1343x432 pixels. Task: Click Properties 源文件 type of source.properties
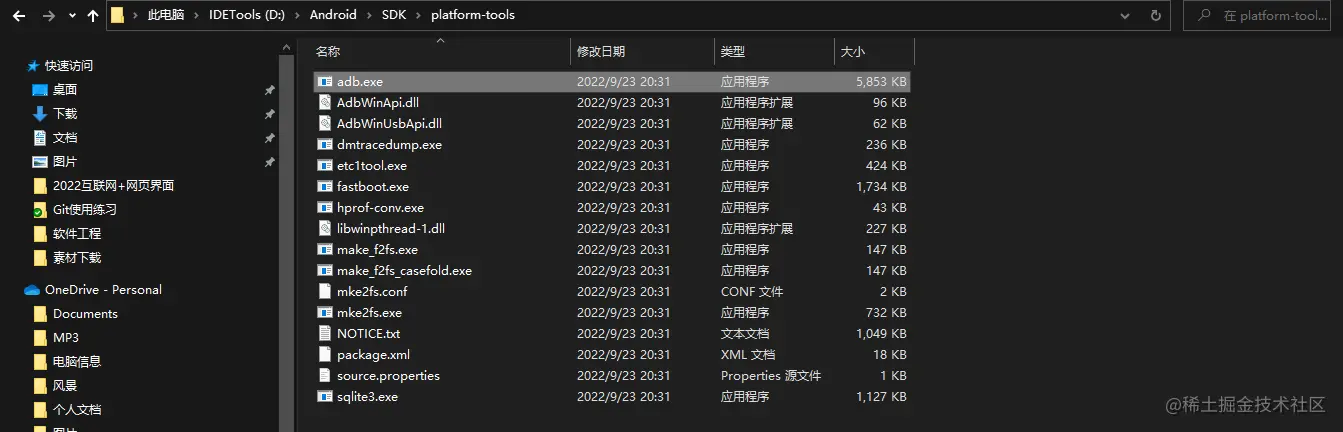point(771,375)
